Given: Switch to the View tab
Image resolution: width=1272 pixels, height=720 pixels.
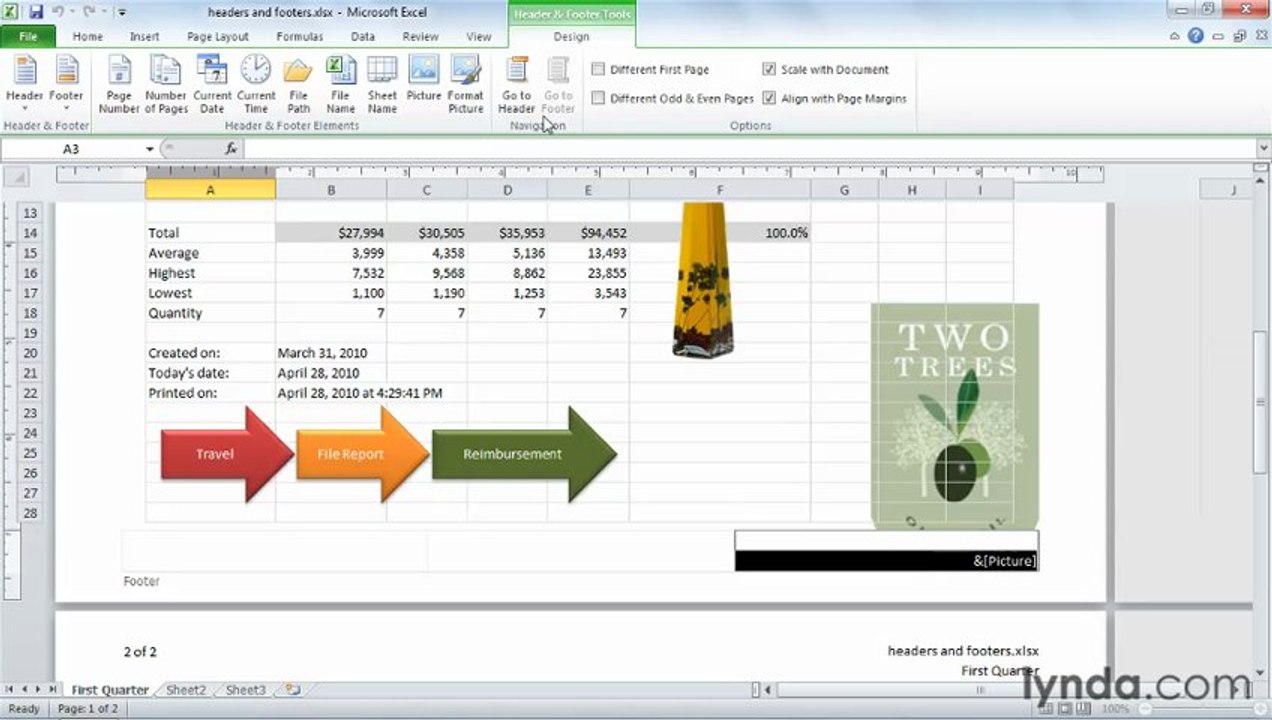Looking at the screenshot, I should pyautogui.click(x=479, y=36).
